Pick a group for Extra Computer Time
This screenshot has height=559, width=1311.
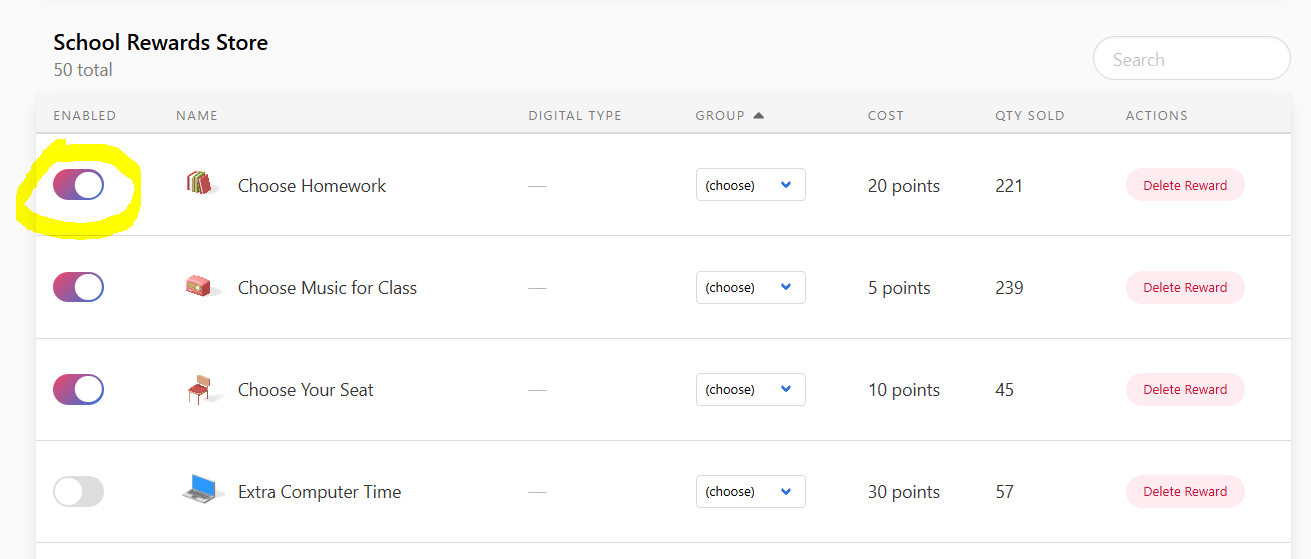coord(750,491)
